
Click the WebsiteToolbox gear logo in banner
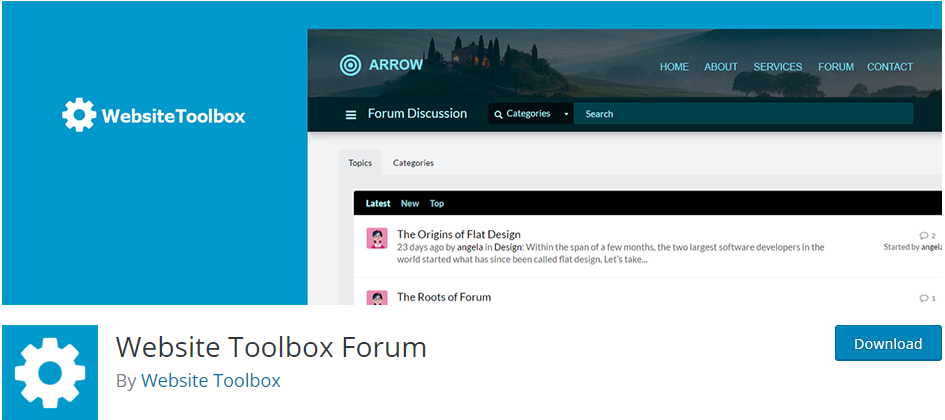click(79, 115)
